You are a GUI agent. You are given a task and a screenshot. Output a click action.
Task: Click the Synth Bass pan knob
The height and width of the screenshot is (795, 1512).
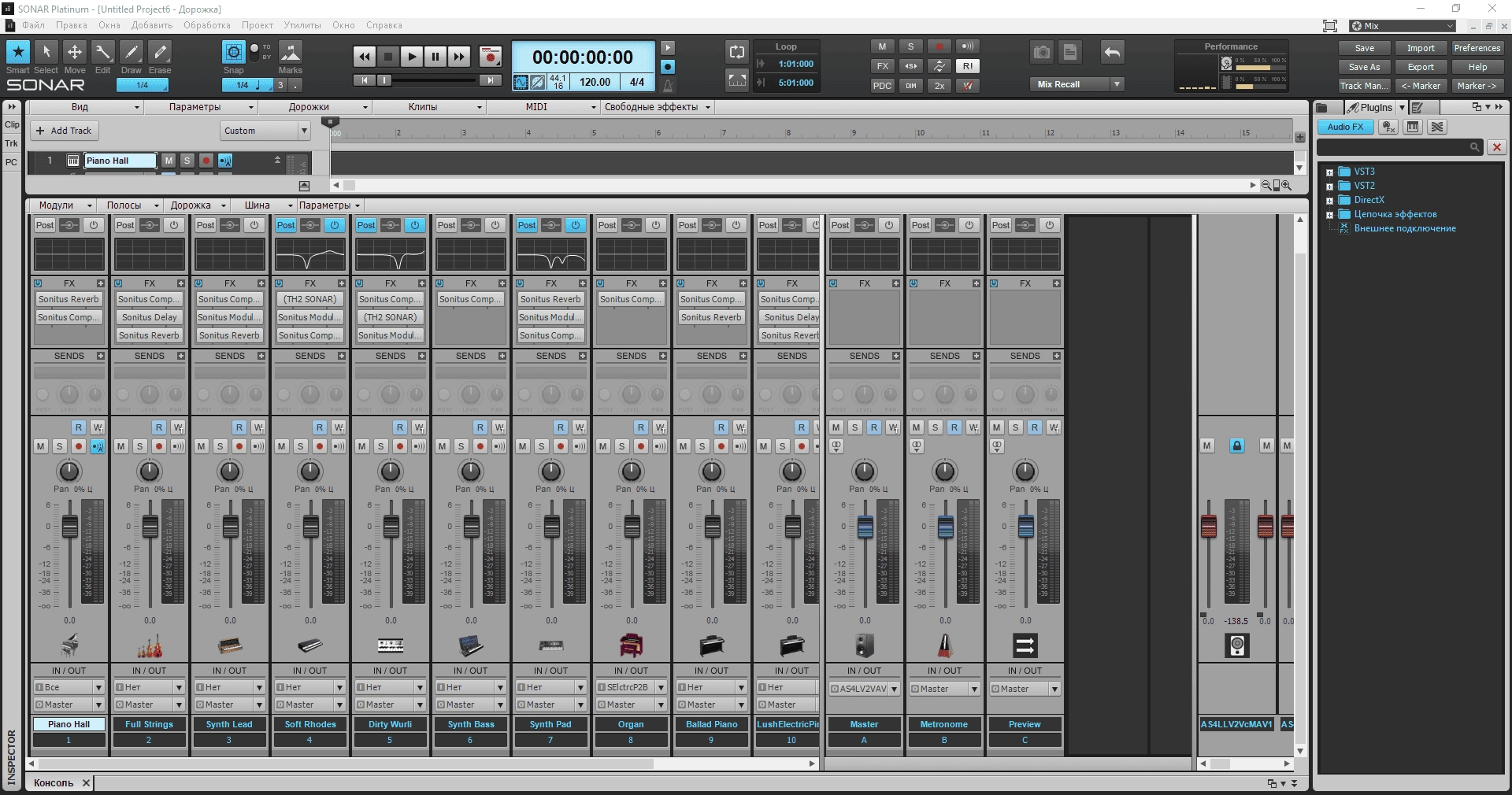(471, 471)
